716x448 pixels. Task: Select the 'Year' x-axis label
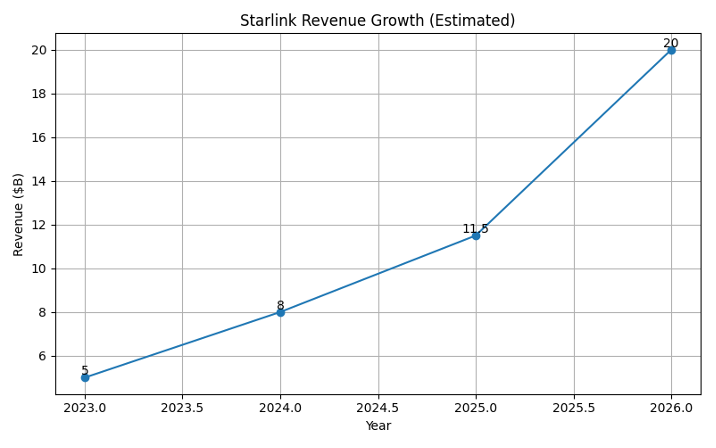(x=378, y=426)
